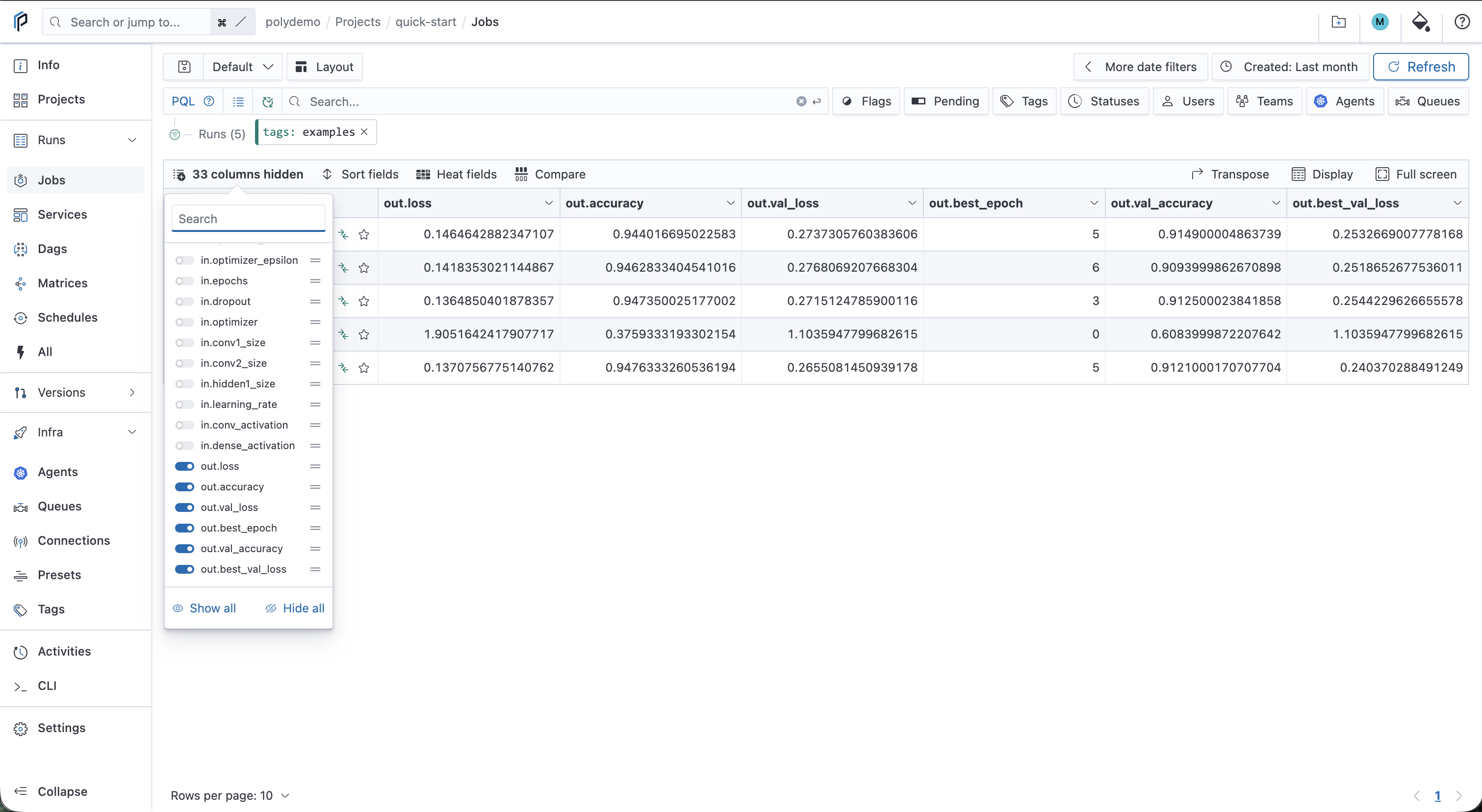Click reorder handle for out.loss
Viewport: 1482px width, 812px height.
point(315,466)
